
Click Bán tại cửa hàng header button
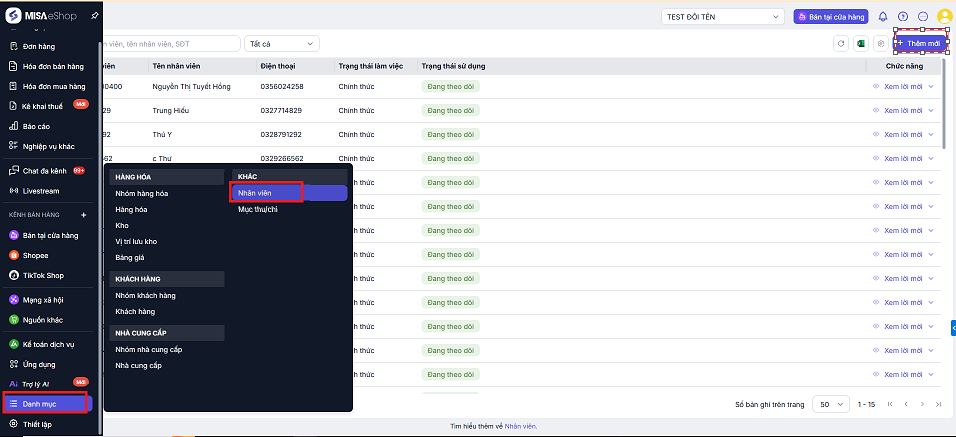pos(830,17)
